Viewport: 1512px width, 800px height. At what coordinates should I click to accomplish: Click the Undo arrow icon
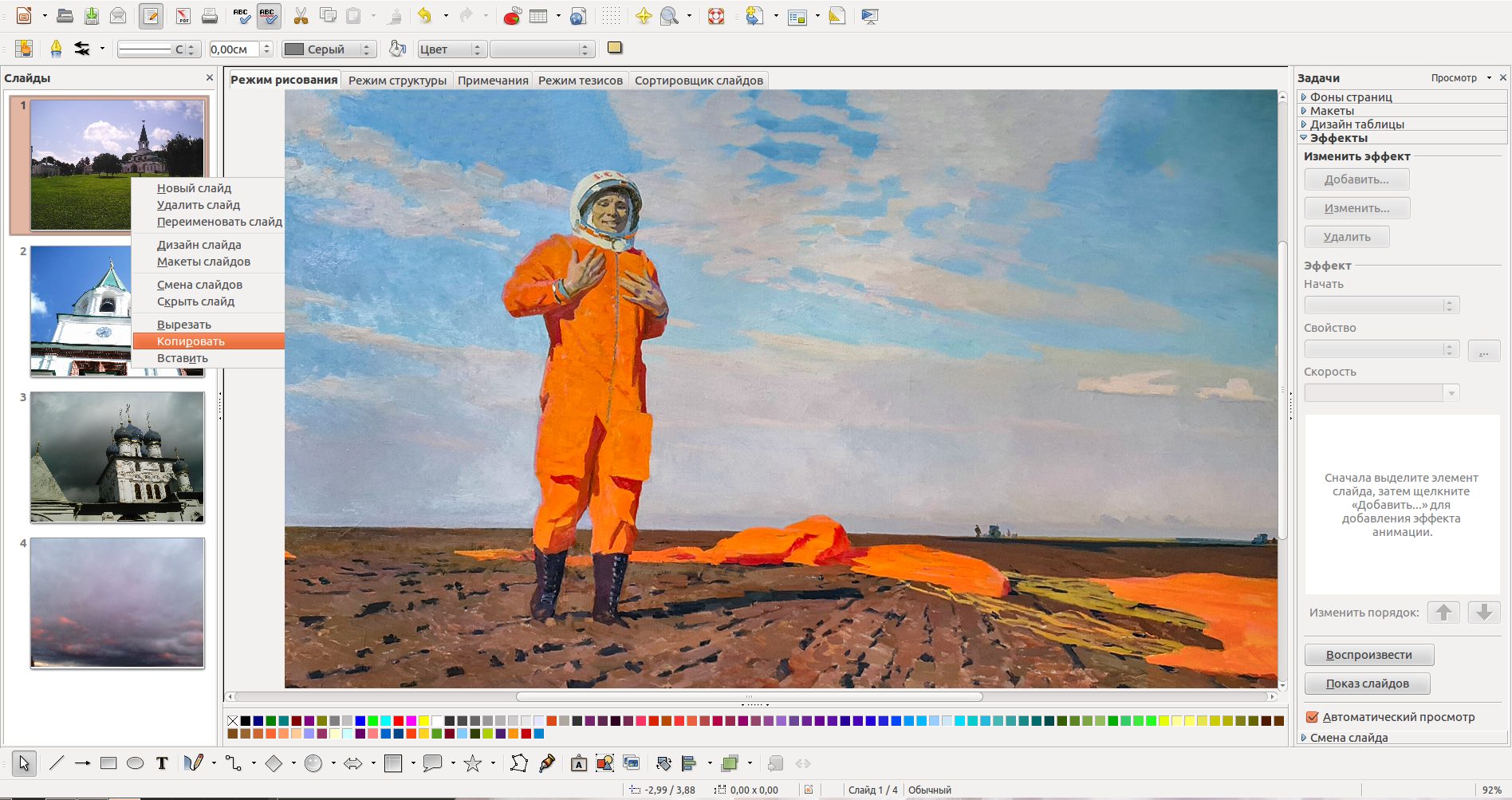tap(424, 16)
